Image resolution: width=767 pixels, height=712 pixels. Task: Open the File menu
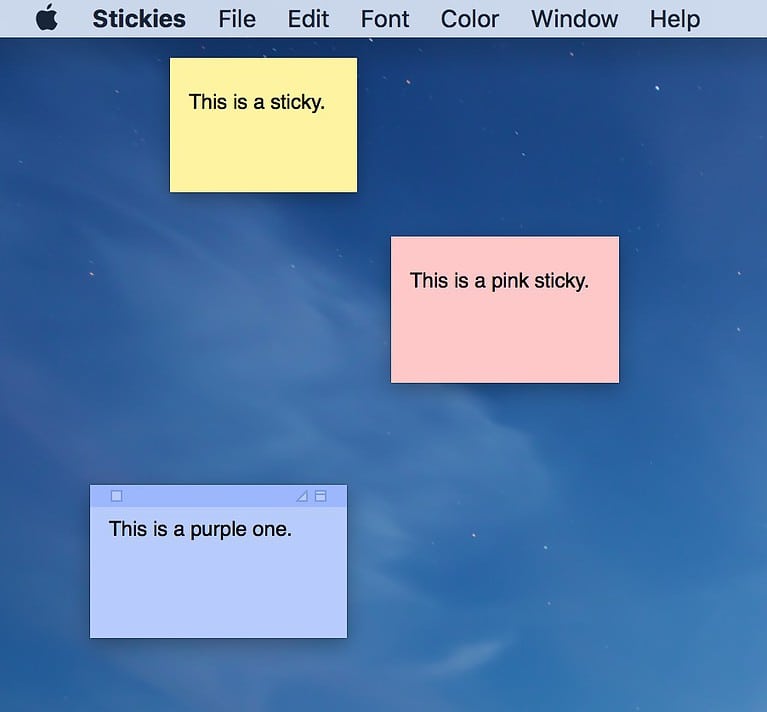point(237,19)
